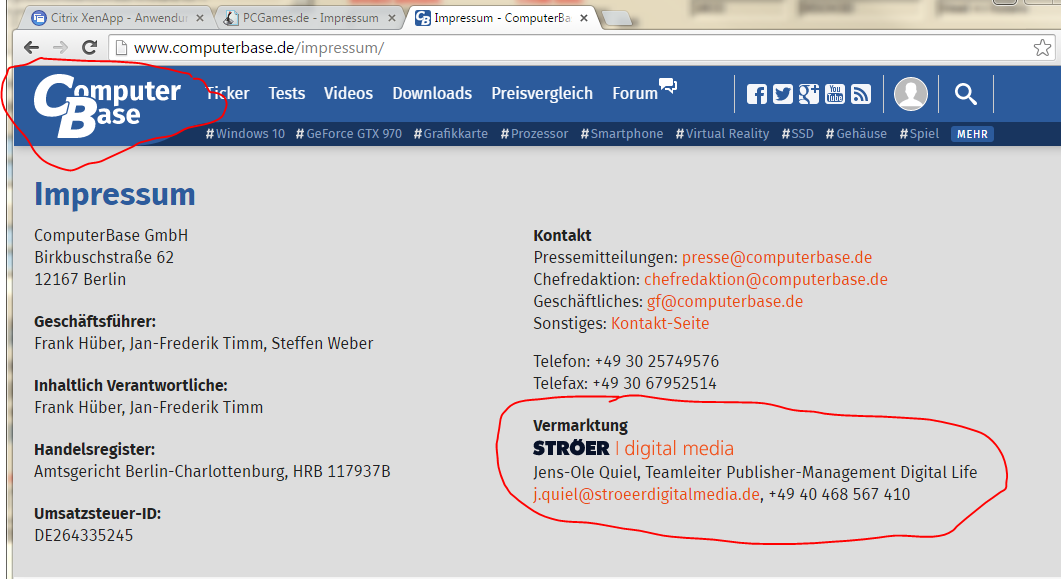Close the Impressum - ComputerBase tab
This screenshot has height=579, width=1061.
point(584,18)
